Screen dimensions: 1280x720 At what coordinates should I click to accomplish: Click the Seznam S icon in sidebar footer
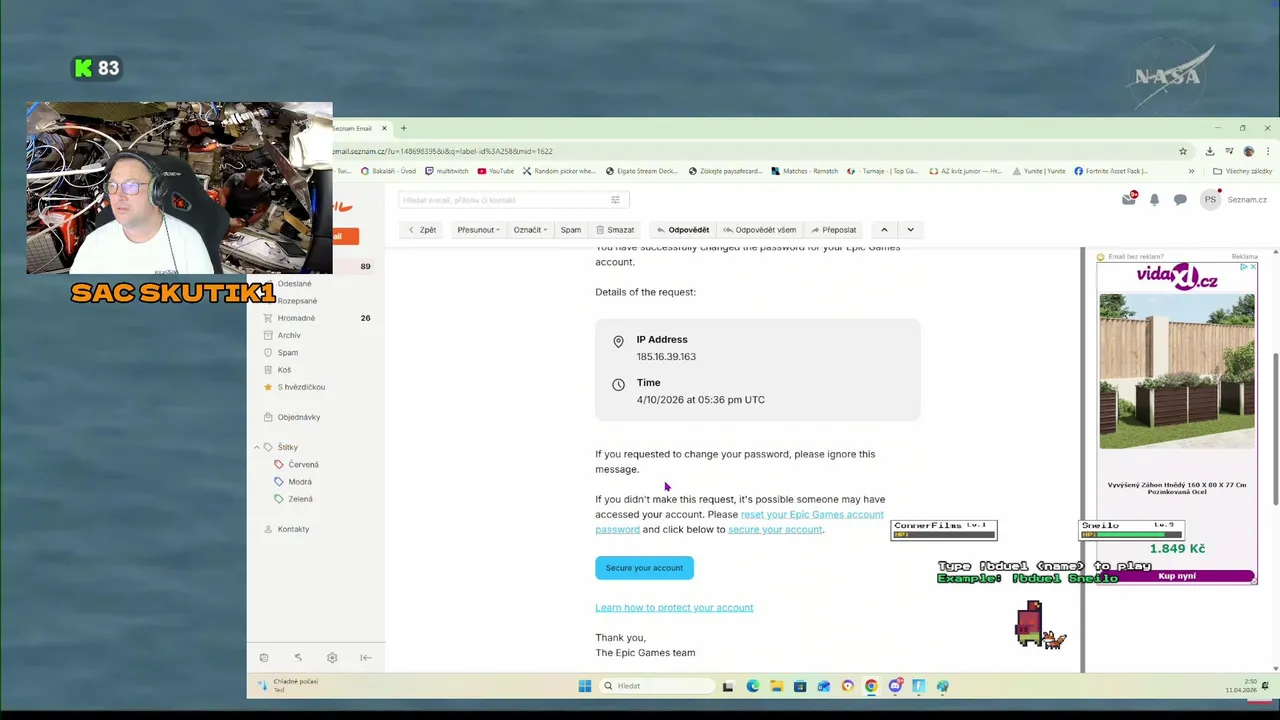click(x=298, y=658)
